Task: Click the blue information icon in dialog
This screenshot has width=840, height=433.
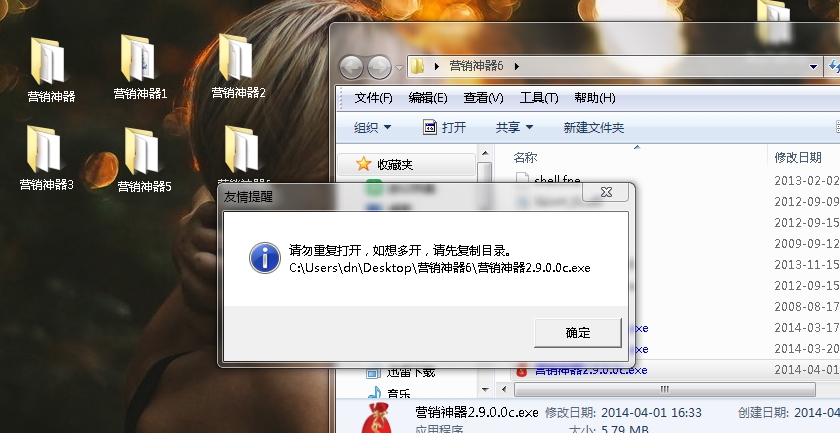Action: [x=265, y=258]
